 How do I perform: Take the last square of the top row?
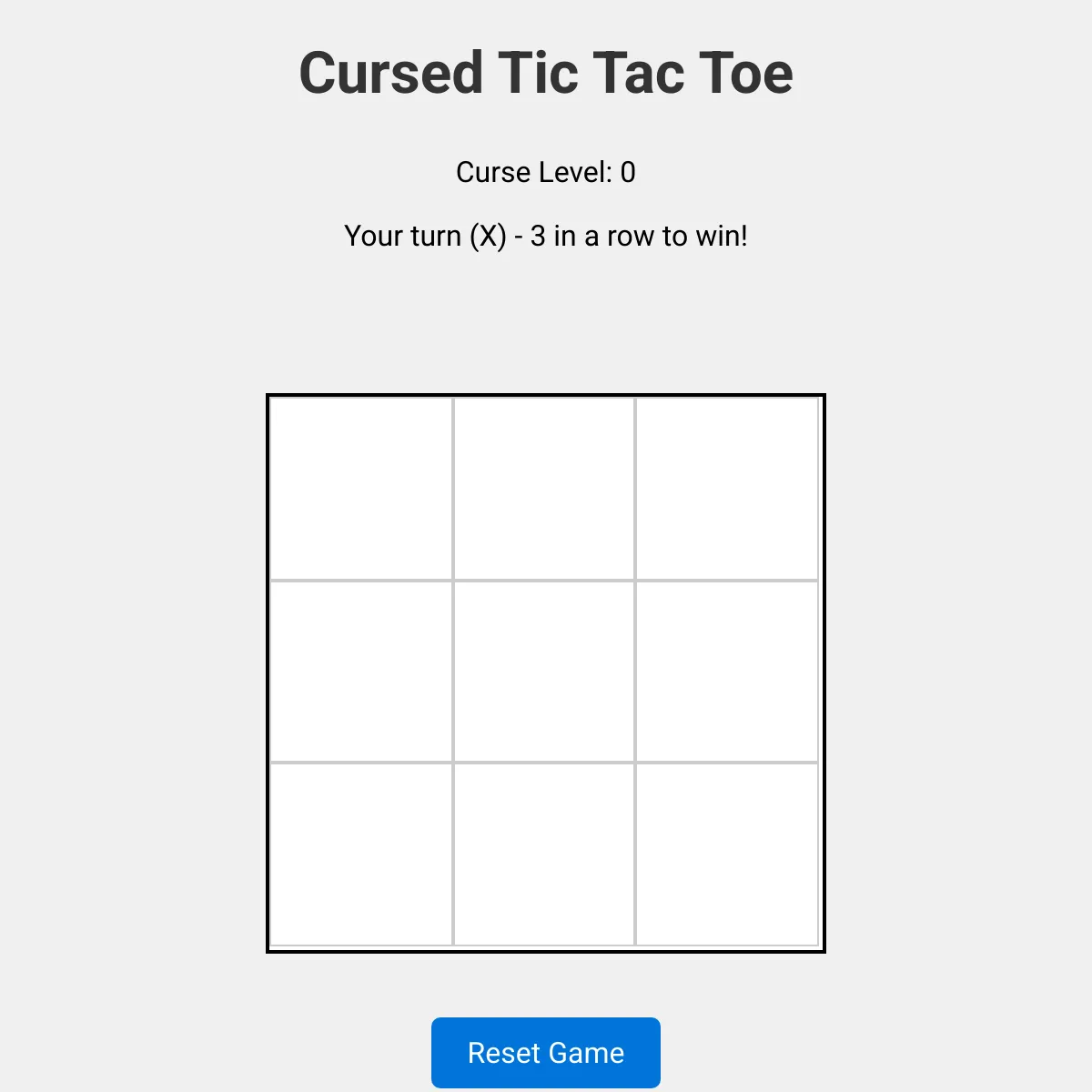tap(727, 489)
